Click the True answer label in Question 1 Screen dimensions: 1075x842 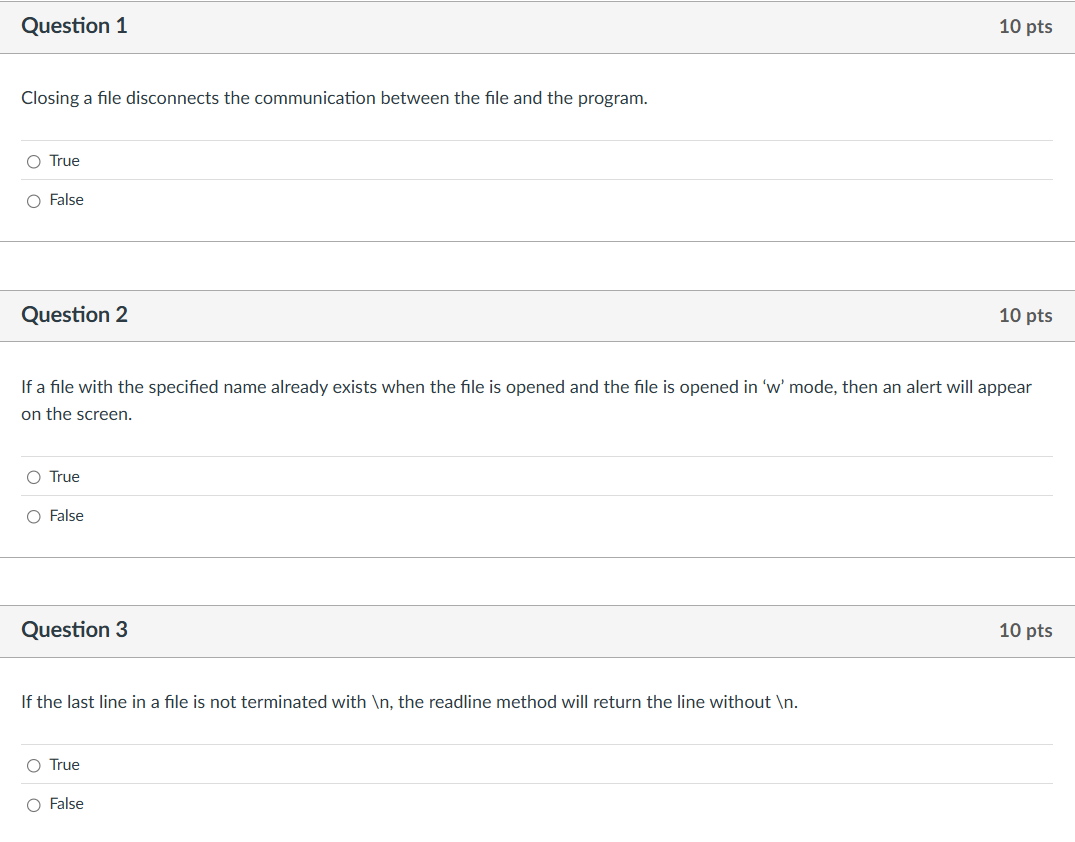coord(64,160)
